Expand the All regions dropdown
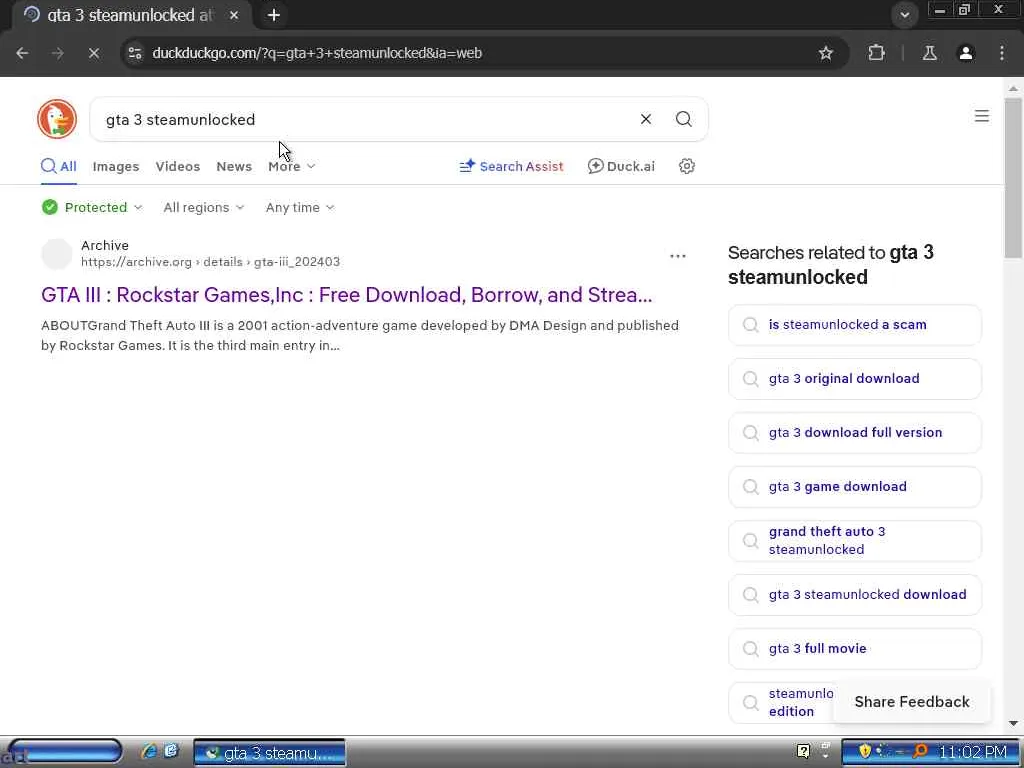The width and height of the screenshot is (1024, 768). pyautogui.click(x=204, y=207)
